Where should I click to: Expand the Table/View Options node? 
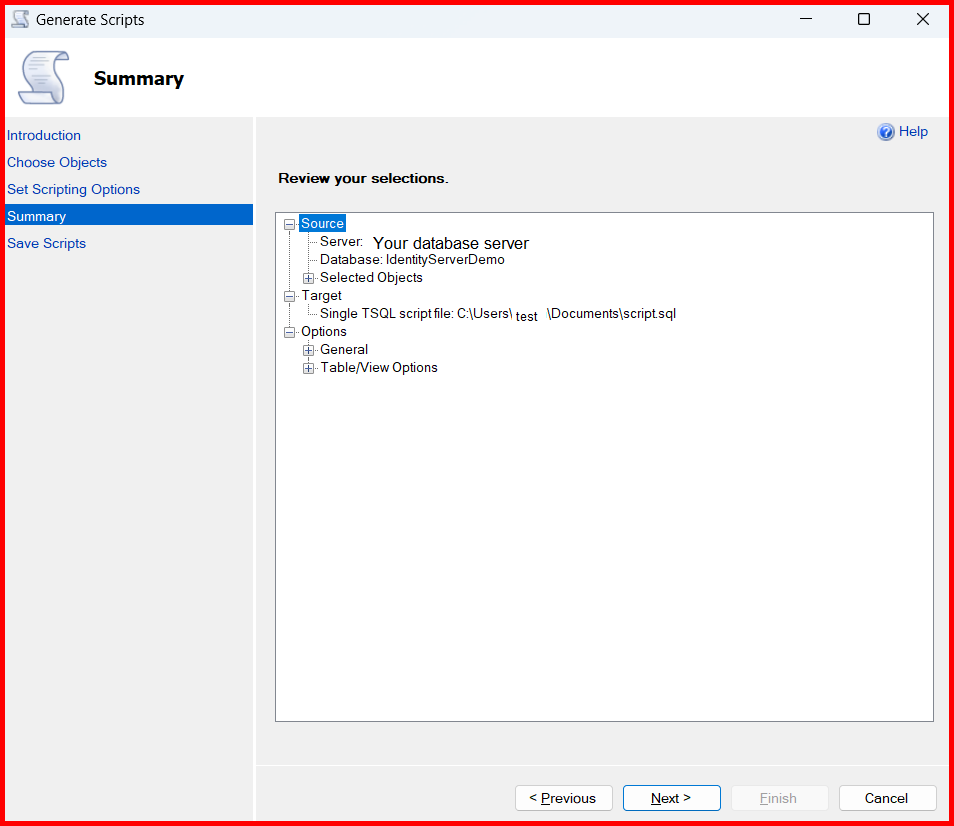309,368
